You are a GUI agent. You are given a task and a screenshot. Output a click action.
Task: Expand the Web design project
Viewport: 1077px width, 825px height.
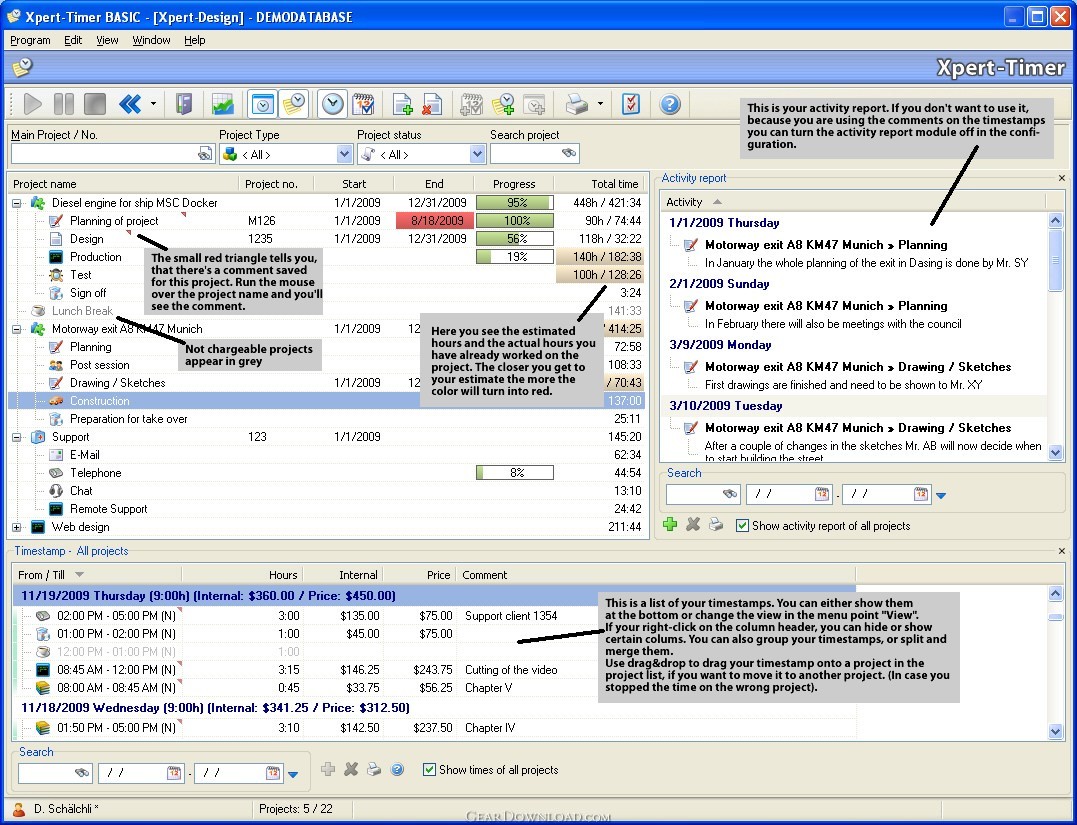[17, 527]
